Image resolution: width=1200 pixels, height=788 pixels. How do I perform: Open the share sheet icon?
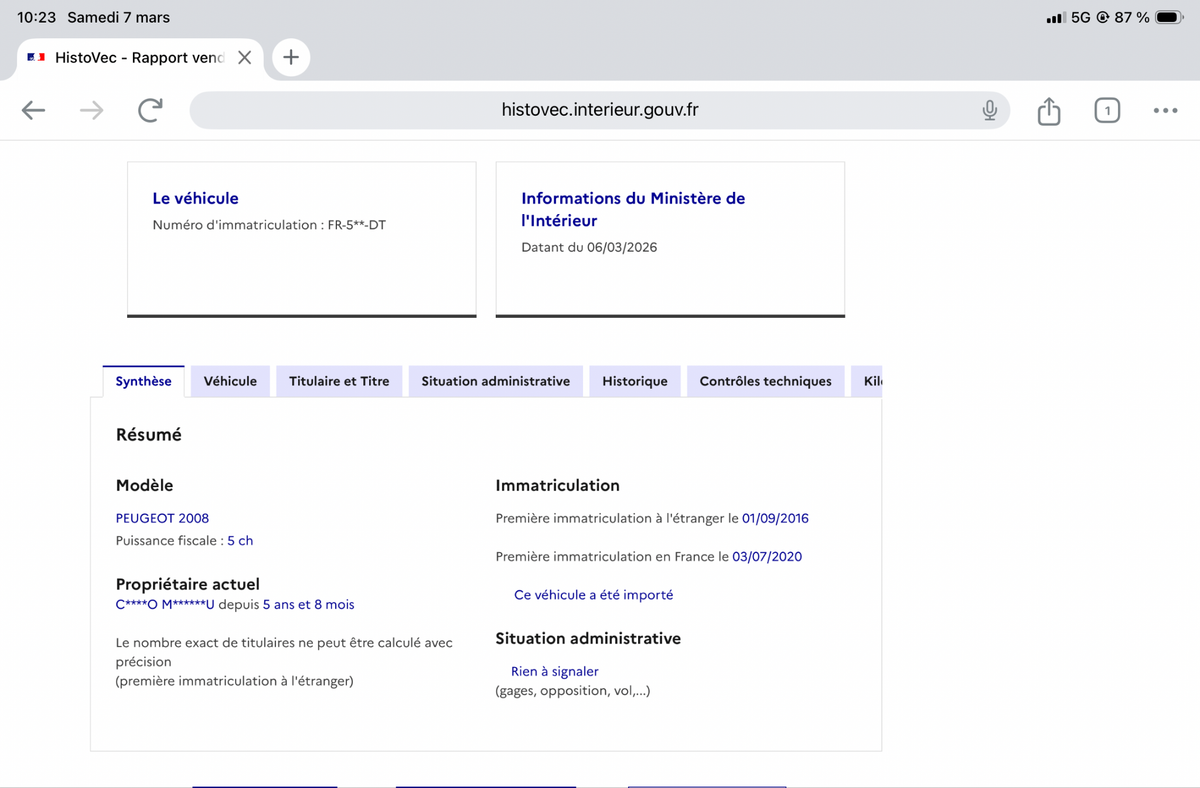[1048, 111]
